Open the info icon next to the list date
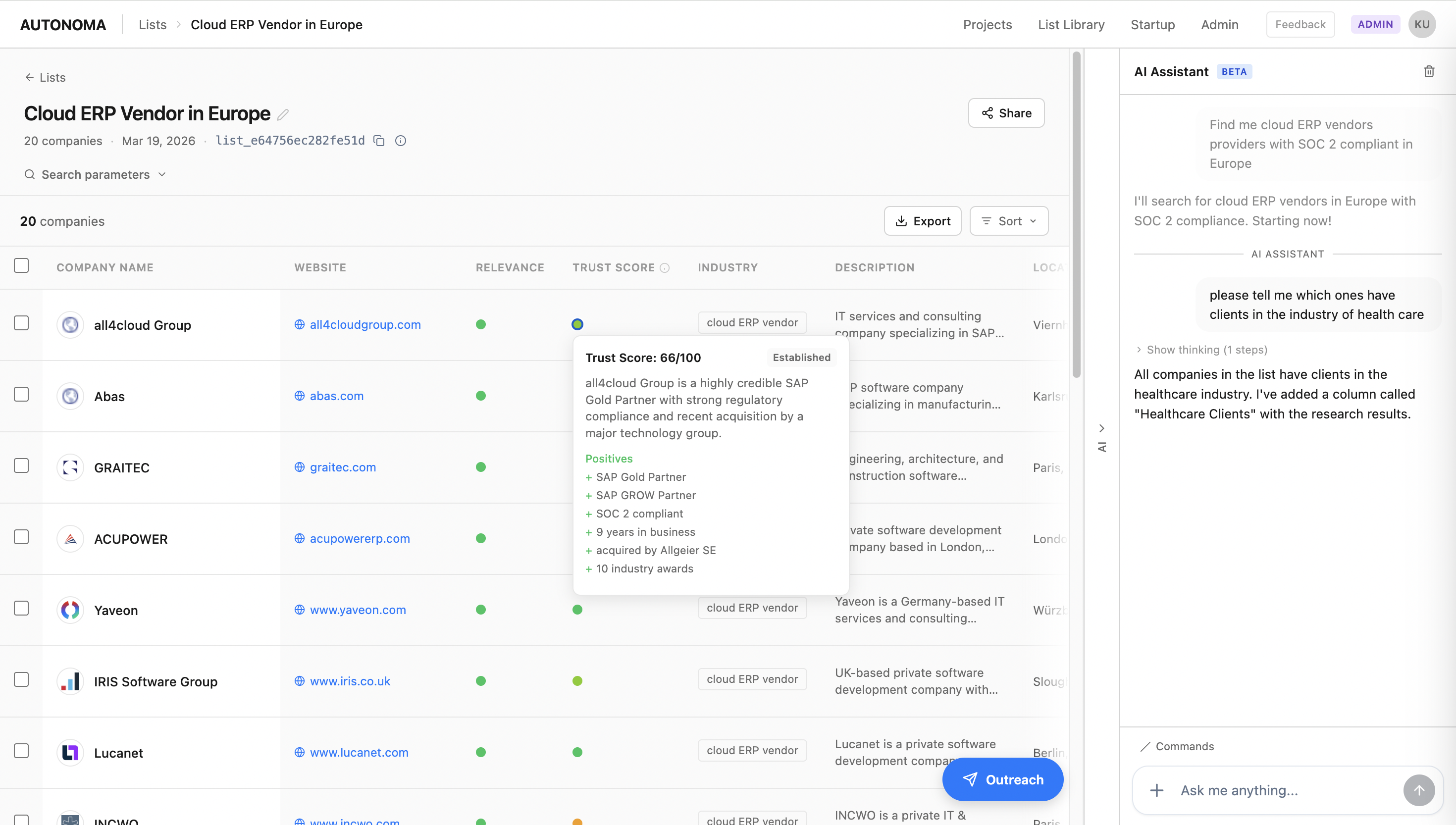This screenshot has height=825, width=1456. (401, 141)
